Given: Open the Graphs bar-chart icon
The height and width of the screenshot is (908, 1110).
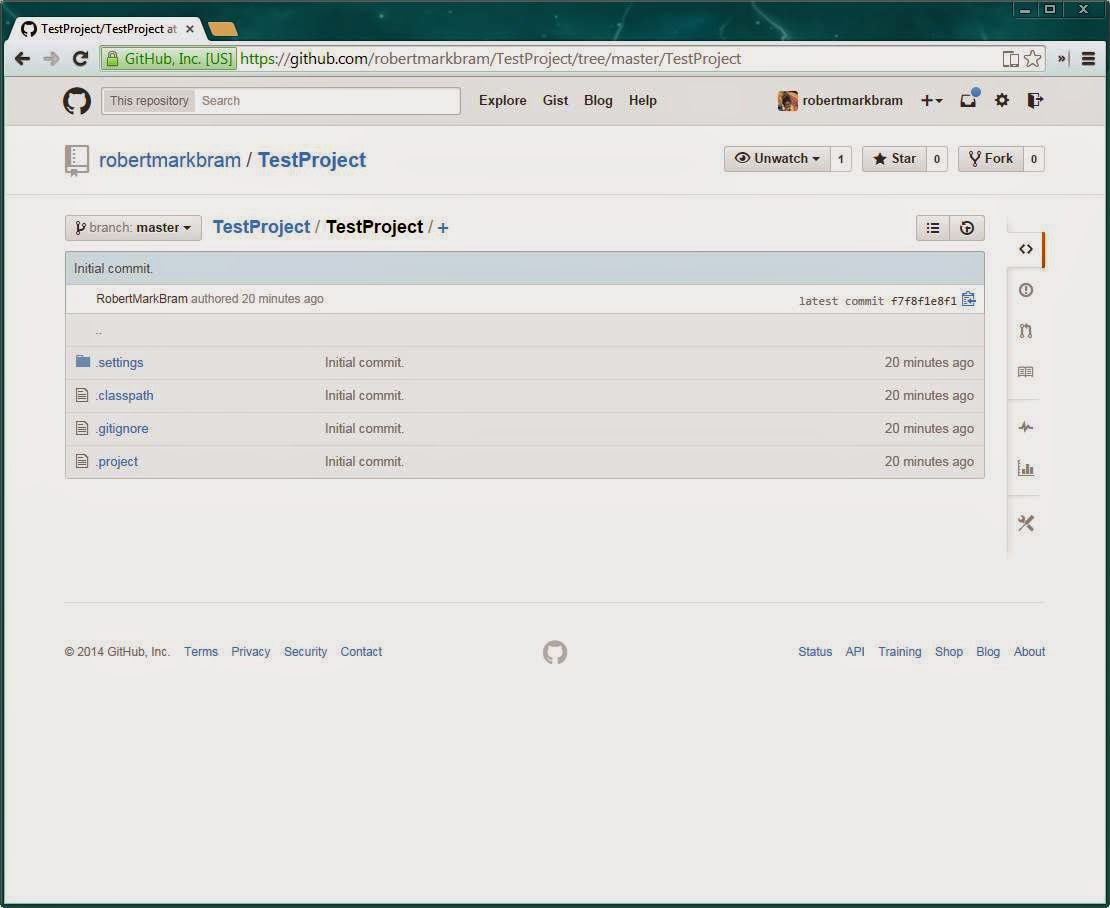Looking at the screenshot, I should pos(1026,467).
